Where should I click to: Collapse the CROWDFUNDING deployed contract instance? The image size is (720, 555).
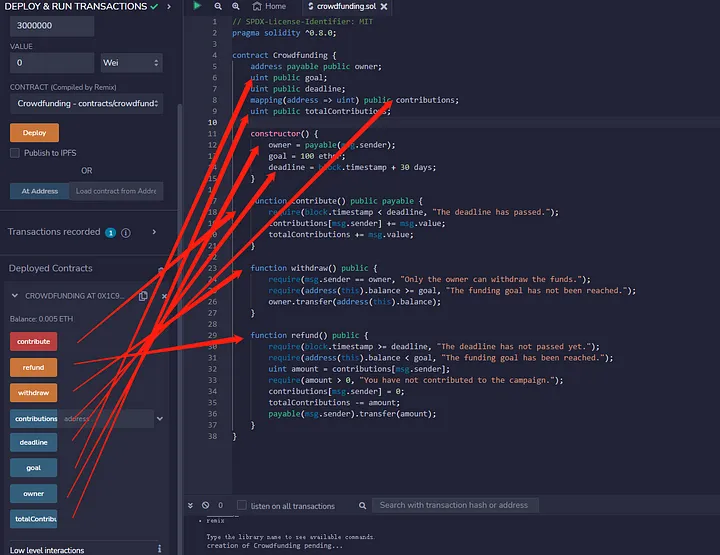coord(15,296)
